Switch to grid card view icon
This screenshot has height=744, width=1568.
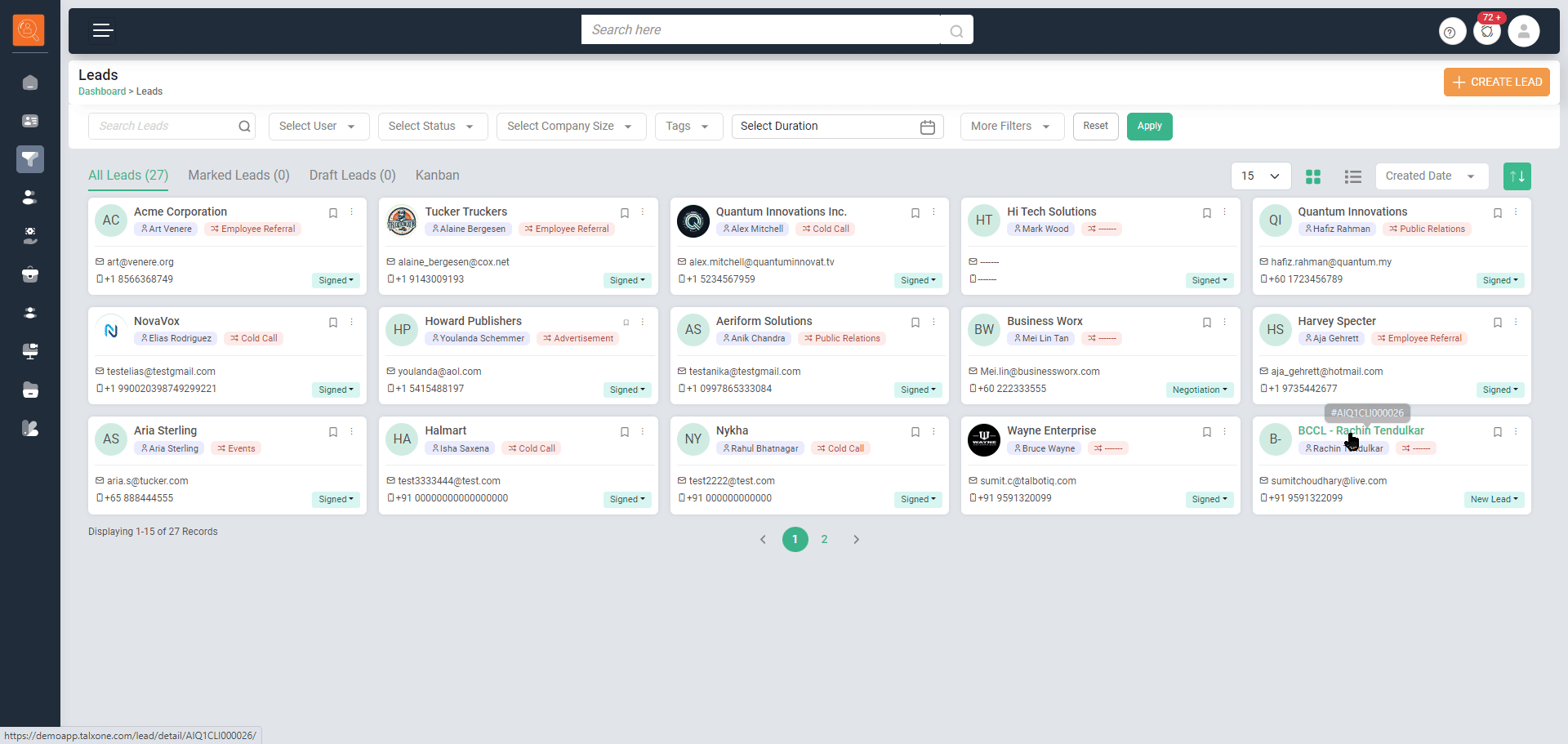click(x=1313, y=176)
